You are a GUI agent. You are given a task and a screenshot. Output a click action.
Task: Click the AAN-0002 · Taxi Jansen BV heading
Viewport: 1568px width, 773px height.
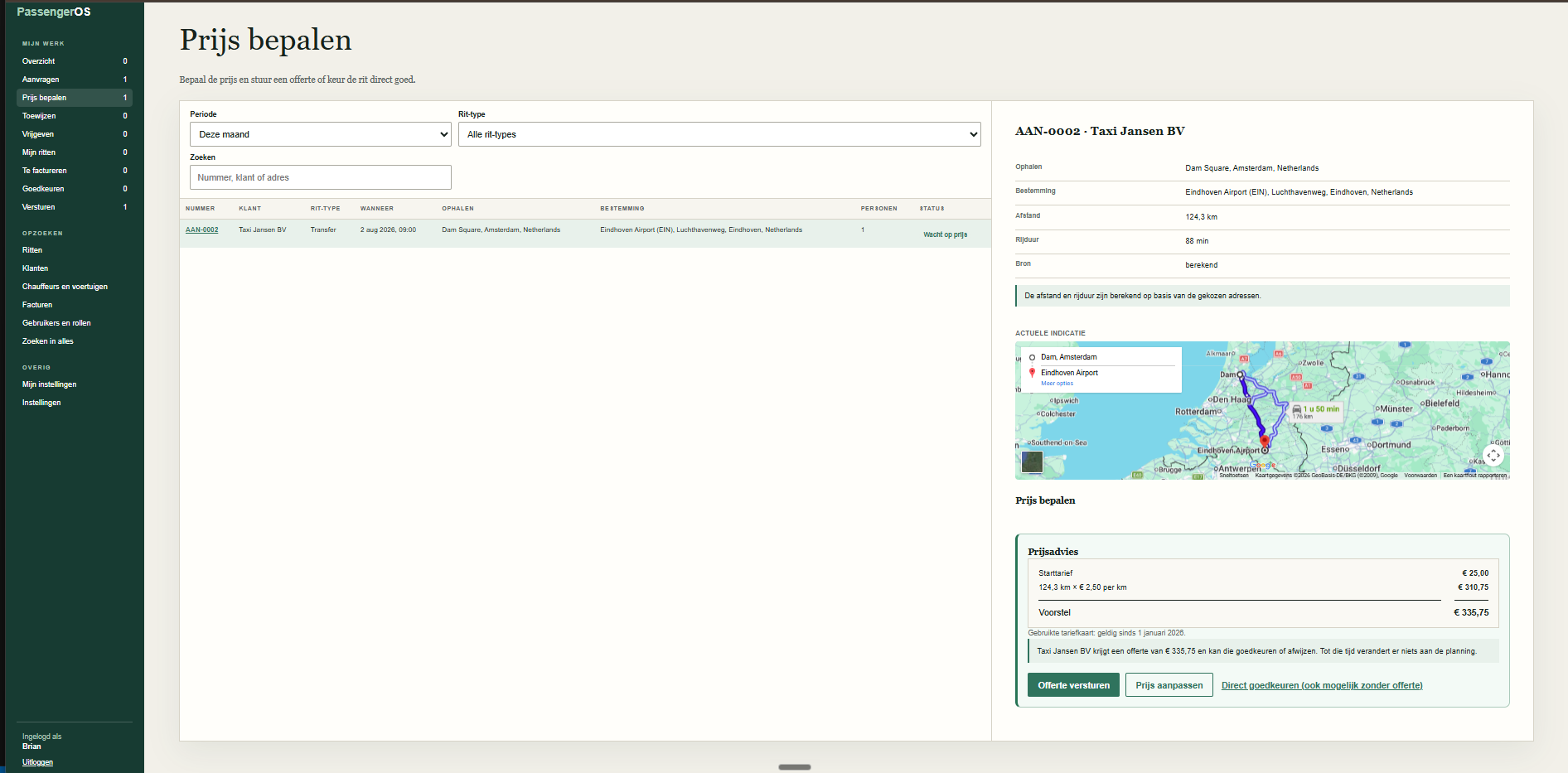1100,131
